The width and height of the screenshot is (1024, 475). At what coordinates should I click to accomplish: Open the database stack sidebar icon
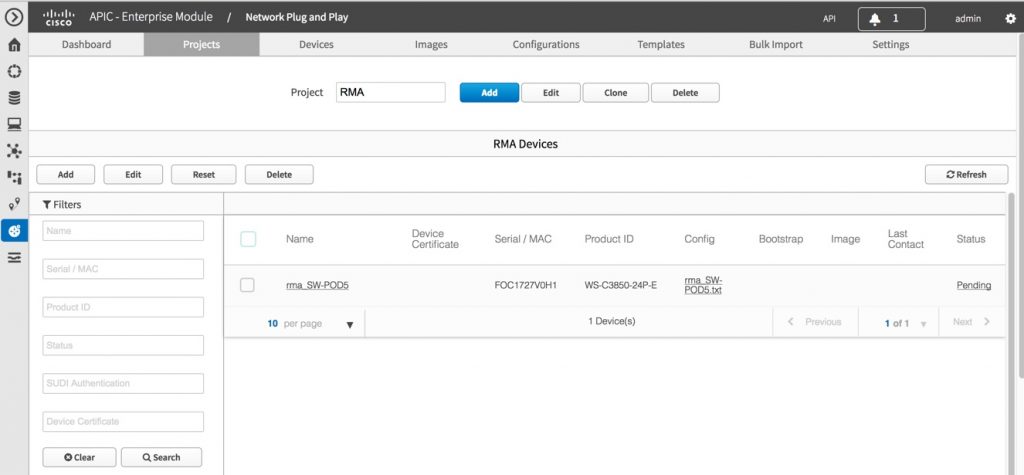[14, 98]
